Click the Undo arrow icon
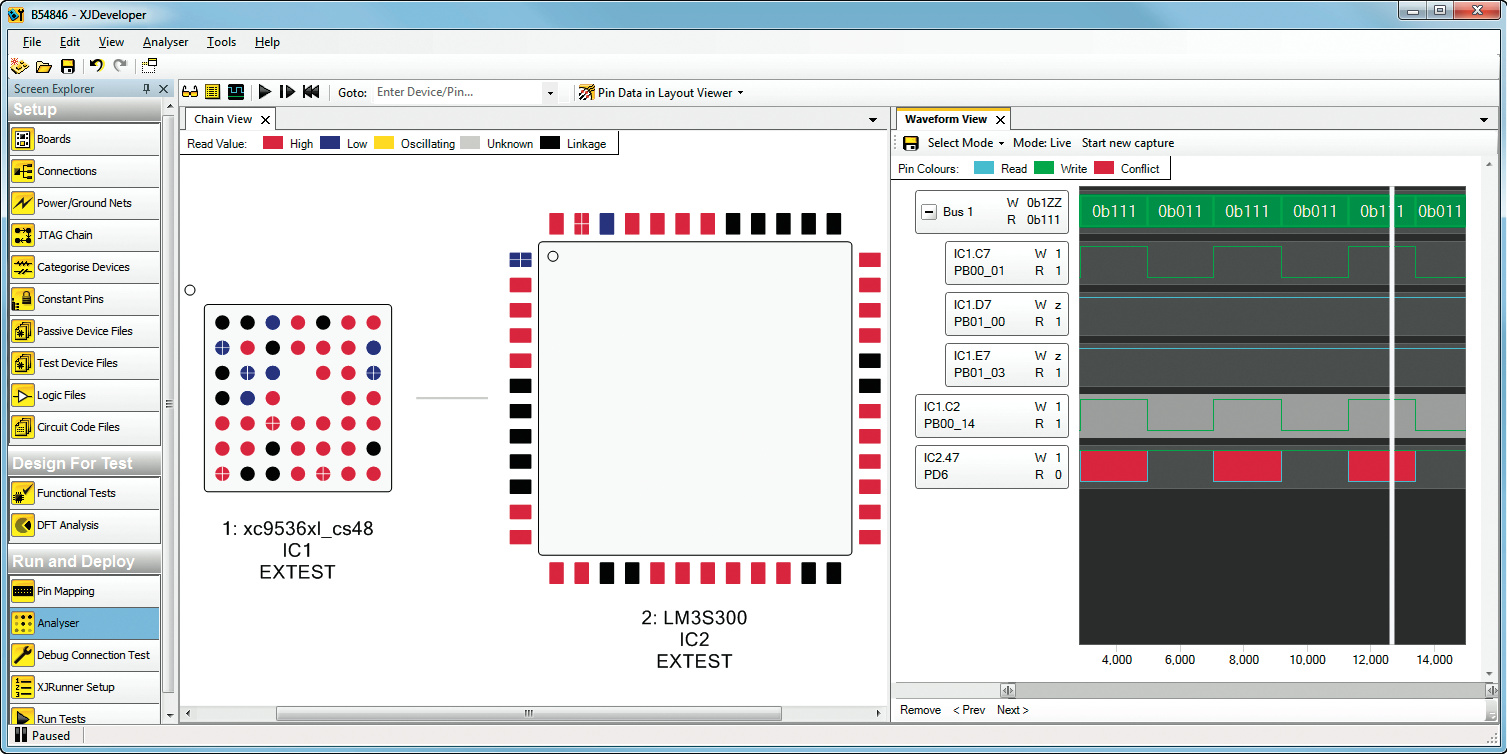The width and height of the screenshot is (1507, 754). pos(96,66)
